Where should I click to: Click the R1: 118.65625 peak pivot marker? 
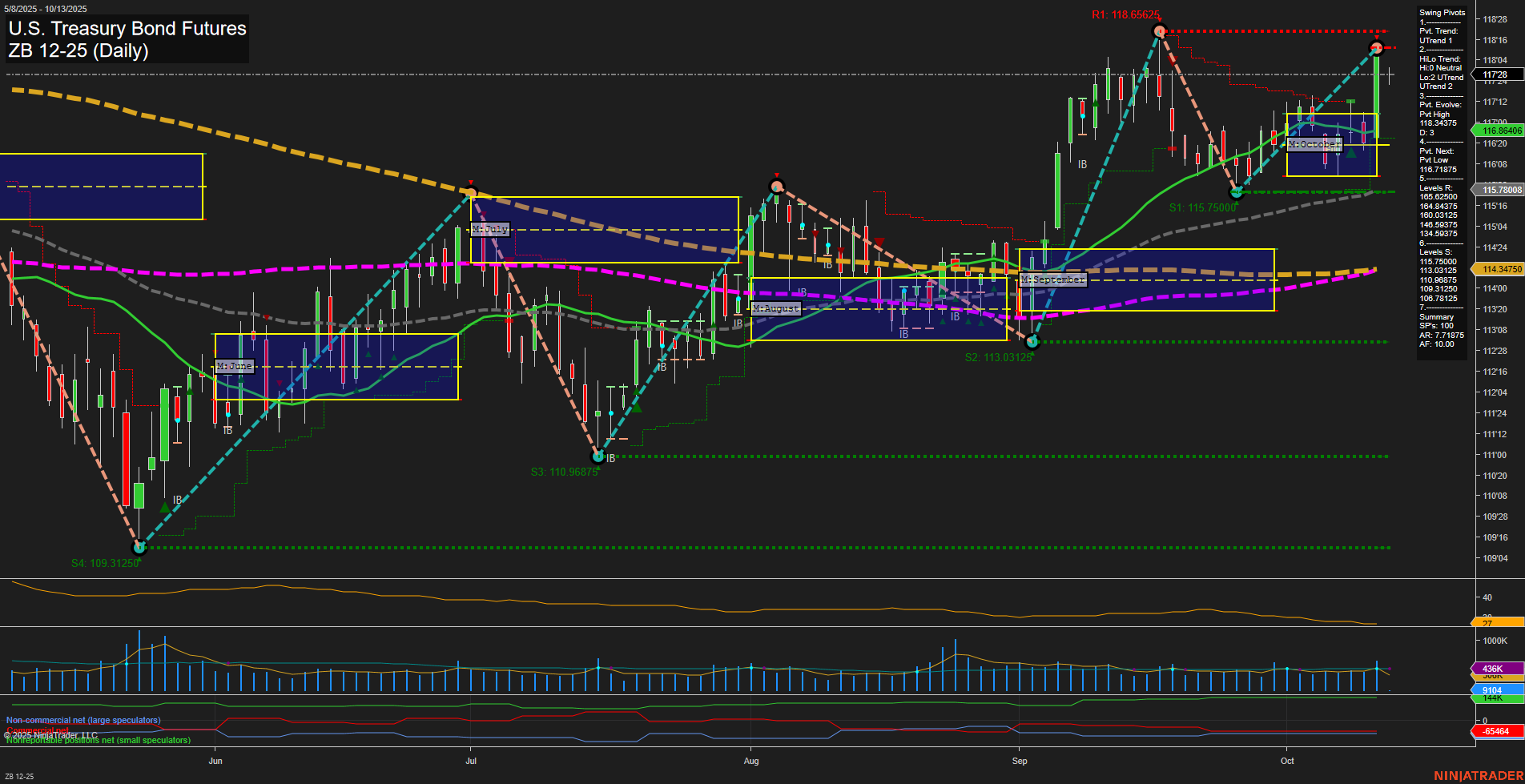pos(1159,30)
